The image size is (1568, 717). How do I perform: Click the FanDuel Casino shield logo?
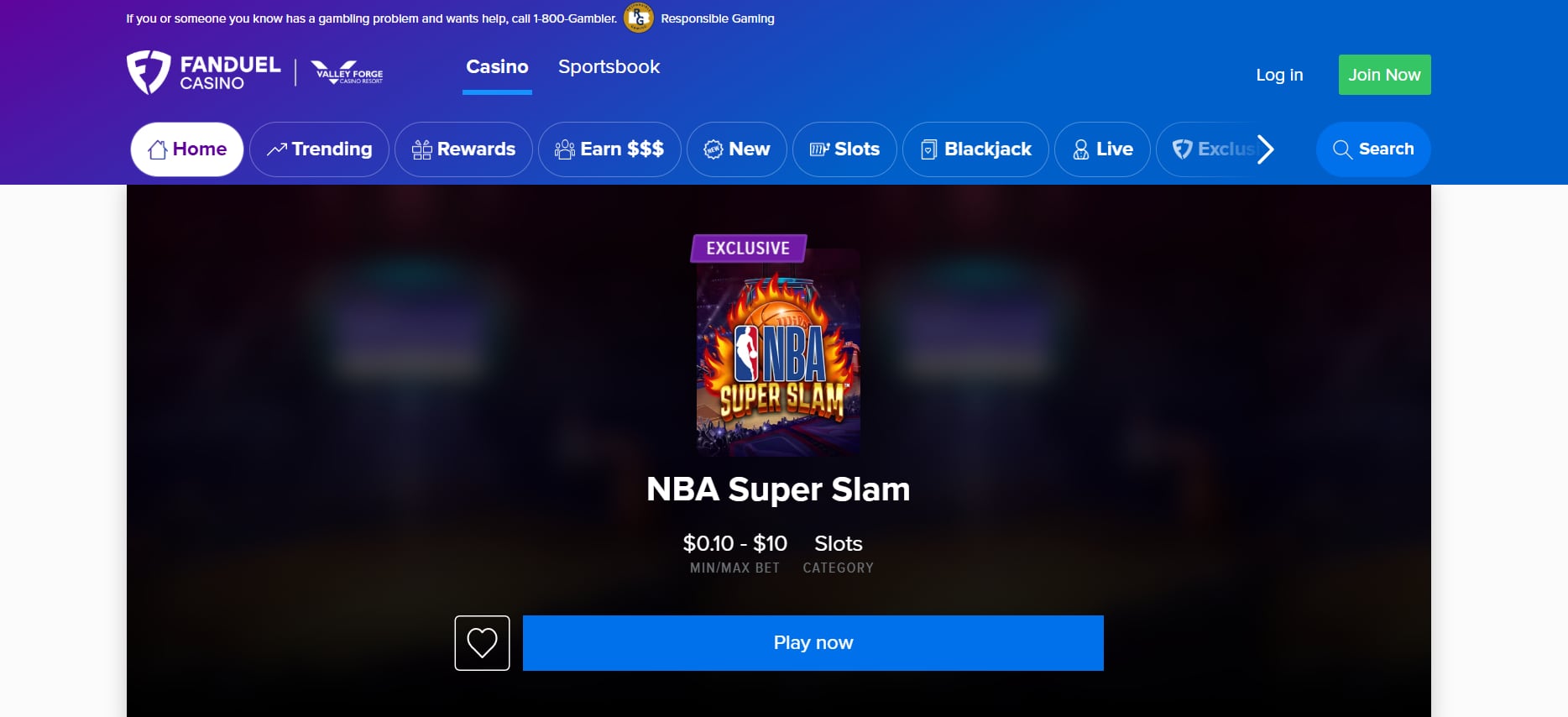click(x=149, y=72)
